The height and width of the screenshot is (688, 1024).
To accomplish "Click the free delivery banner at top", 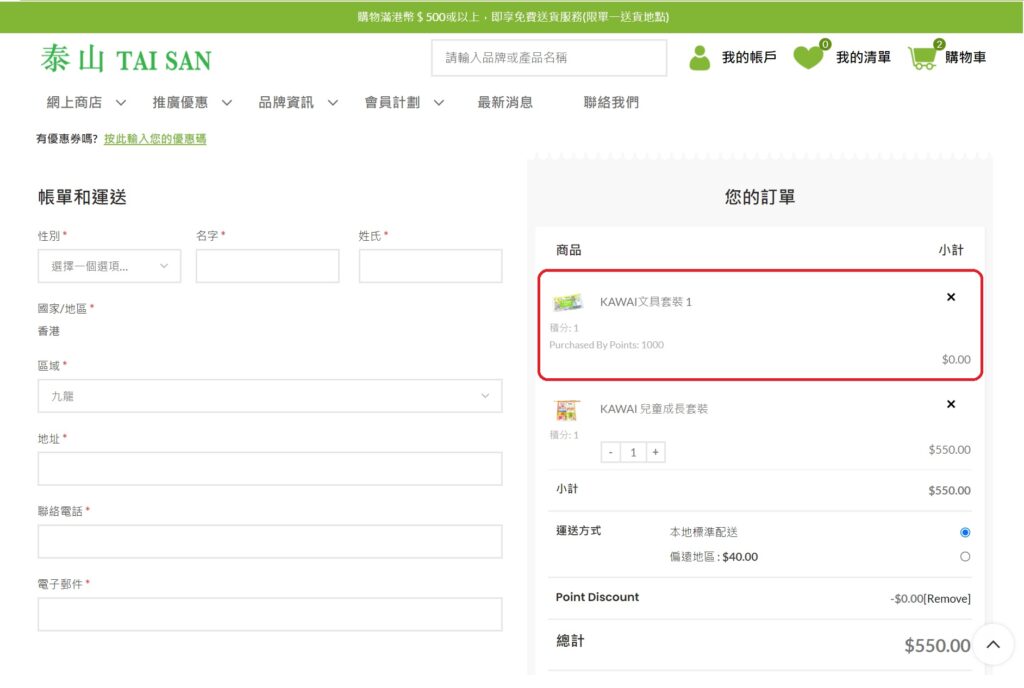I will point(512,17).
